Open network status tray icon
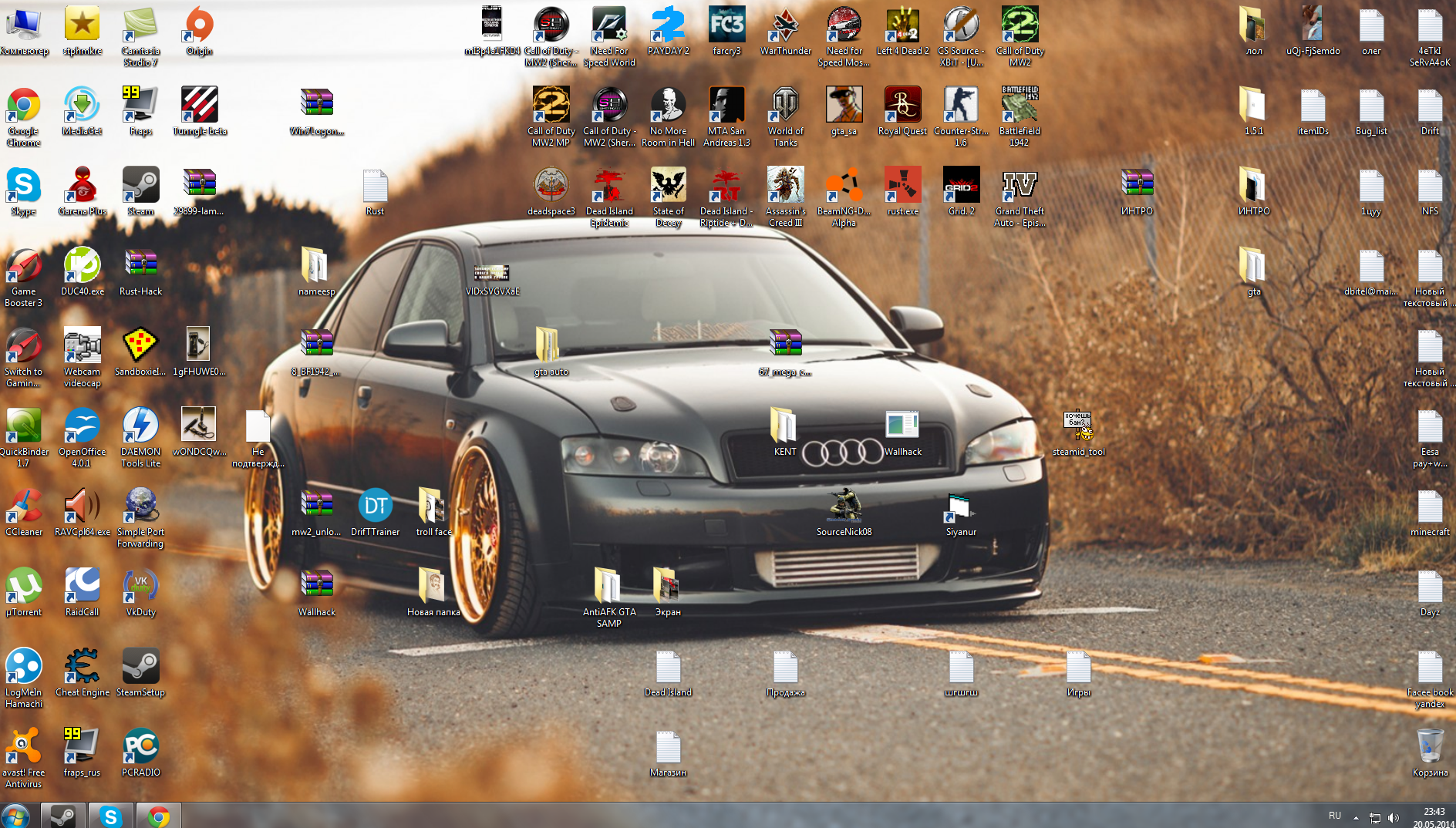Image resolution: width=1456 pixels, height=828 pixels. [1375, 817]
